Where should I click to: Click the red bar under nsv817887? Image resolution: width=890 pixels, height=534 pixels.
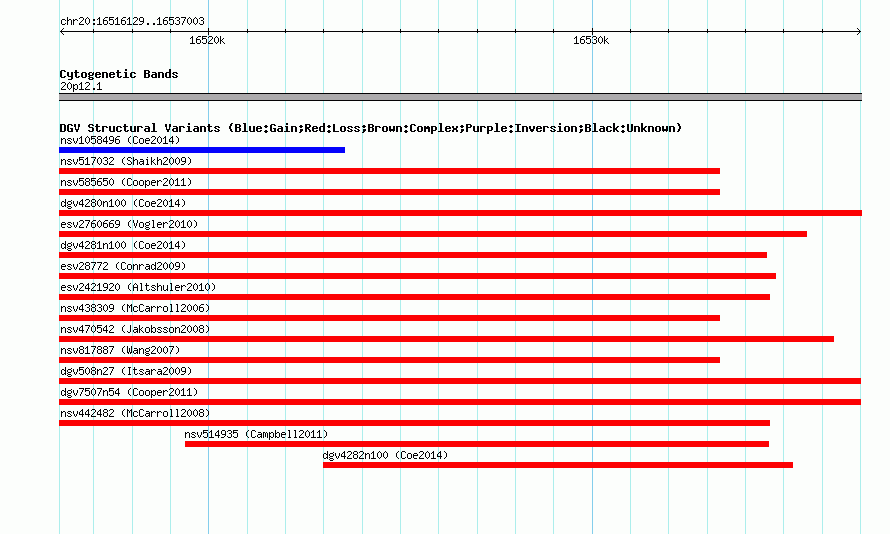389,360
